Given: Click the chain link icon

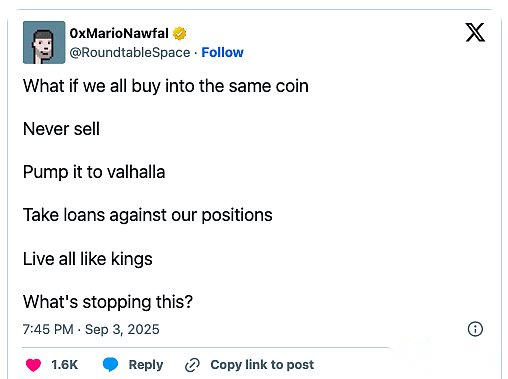Looking at the screenshot, I should pyautogui.click(x=192, y=365).
